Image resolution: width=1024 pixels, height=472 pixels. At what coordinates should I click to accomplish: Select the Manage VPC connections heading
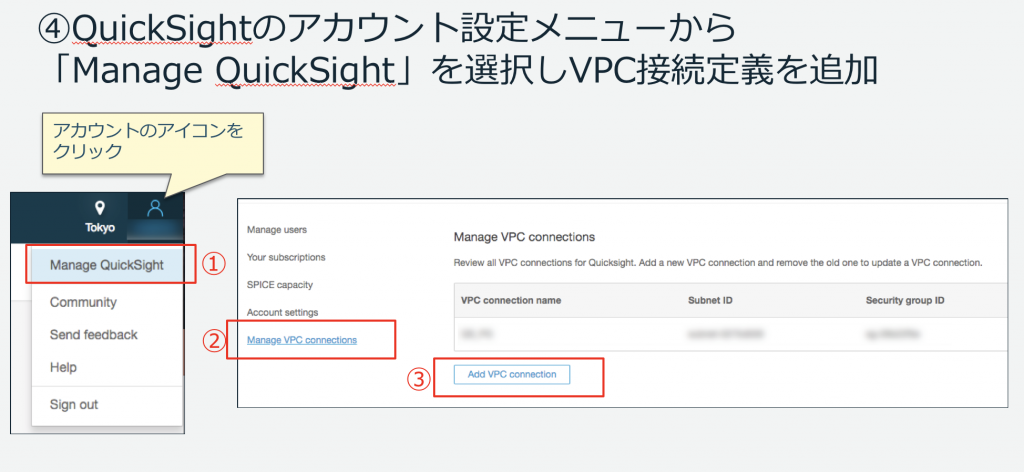point(524,236)
